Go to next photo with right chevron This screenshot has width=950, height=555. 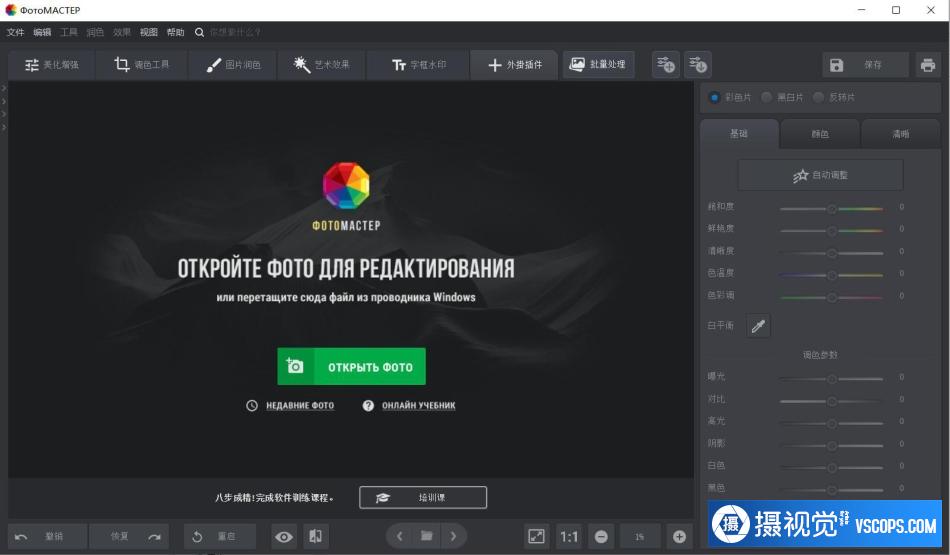(x=453, y=536)
